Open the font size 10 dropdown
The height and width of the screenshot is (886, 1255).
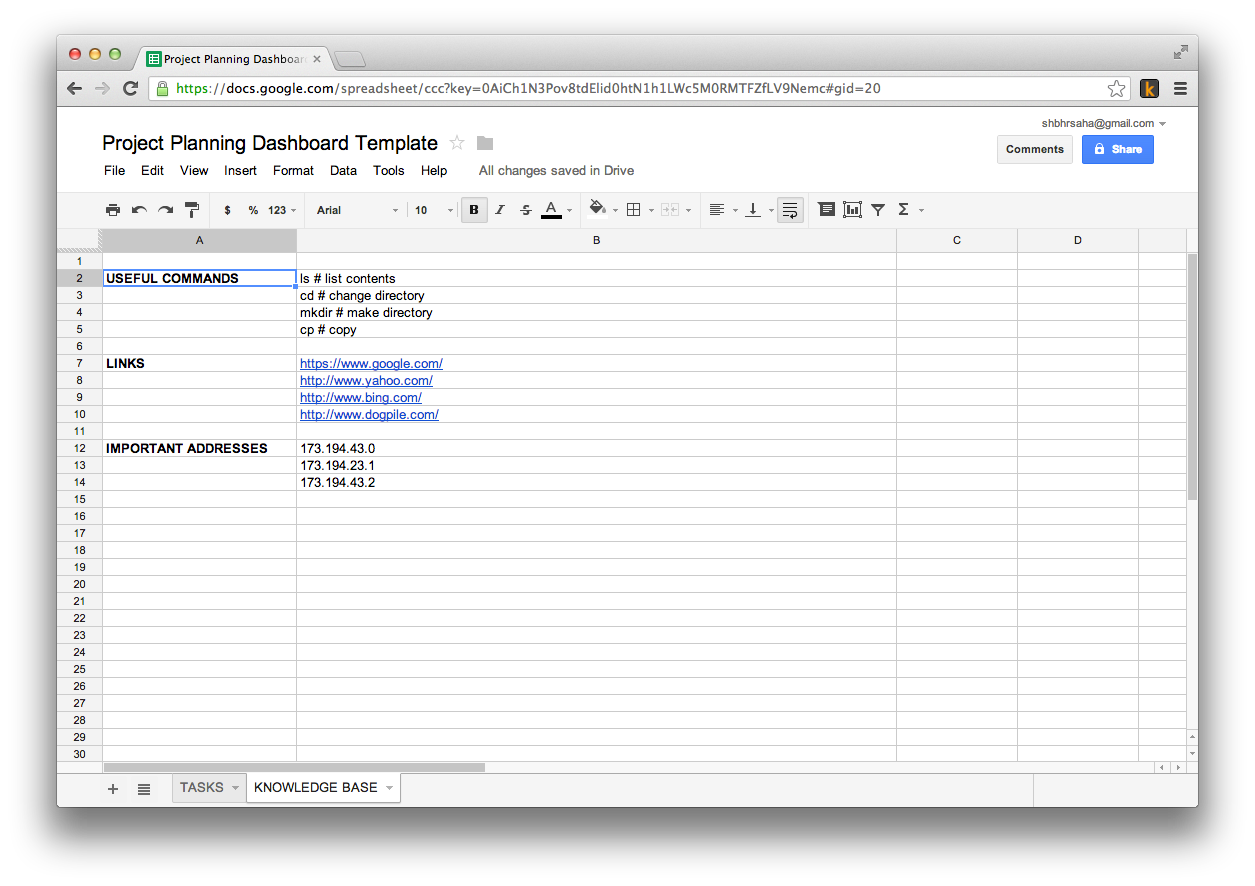[x=434, y=210]
